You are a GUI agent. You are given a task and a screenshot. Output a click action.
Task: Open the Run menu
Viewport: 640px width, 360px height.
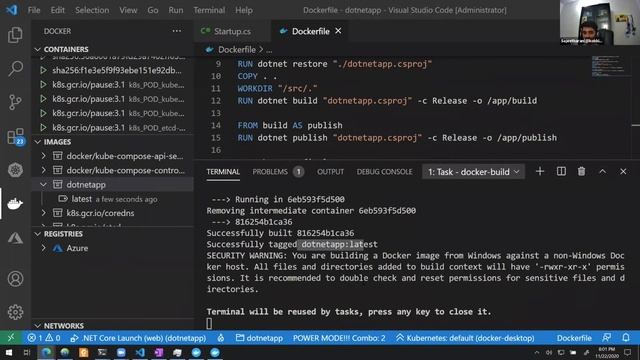[176, 10]
